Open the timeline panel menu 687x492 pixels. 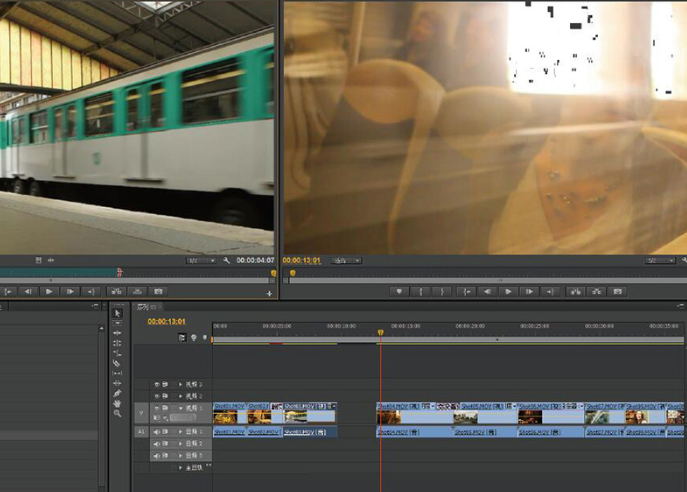680,306
